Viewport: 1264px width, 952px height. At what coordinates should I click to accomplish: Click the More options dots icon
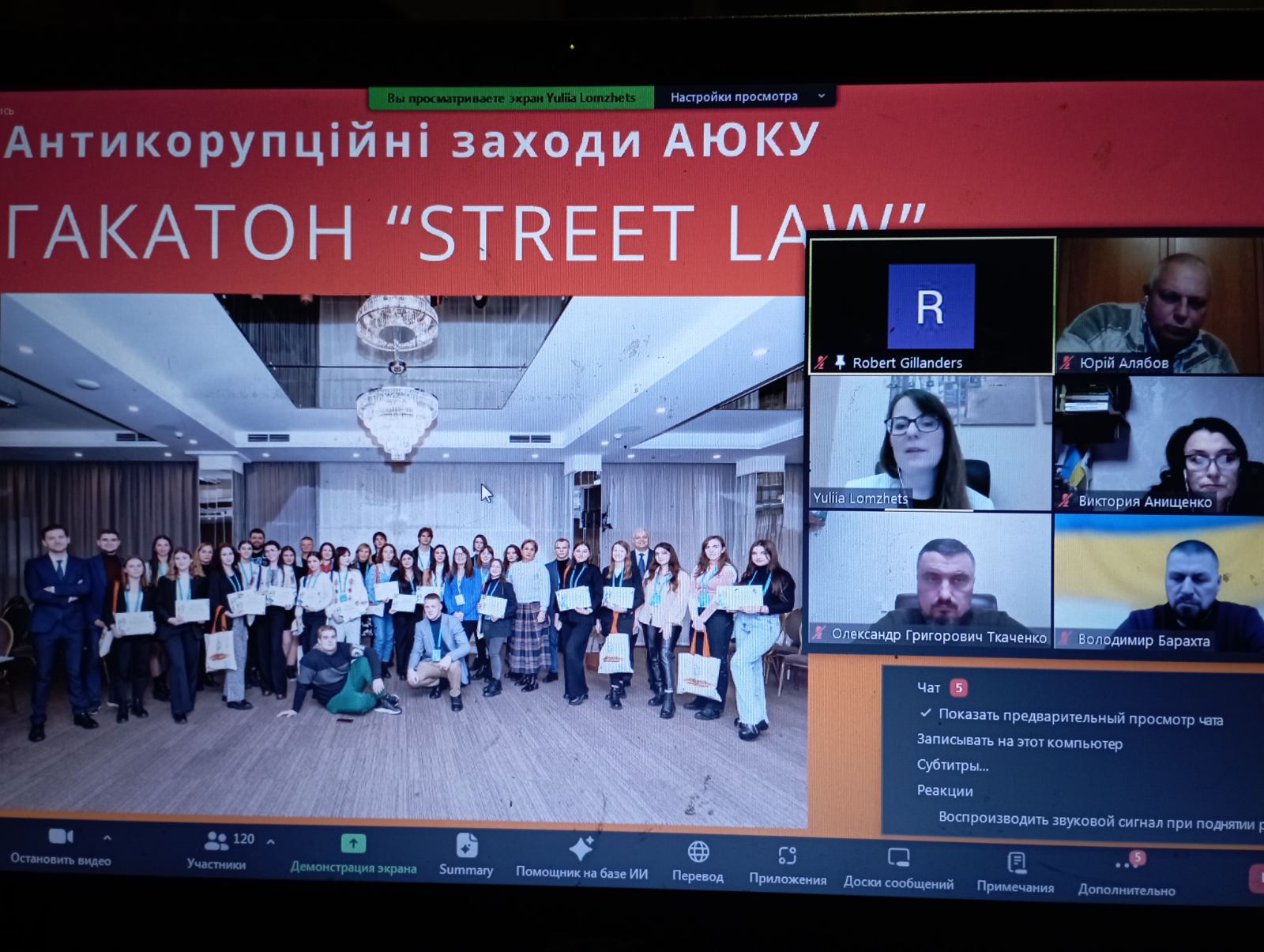point(1127,864)
